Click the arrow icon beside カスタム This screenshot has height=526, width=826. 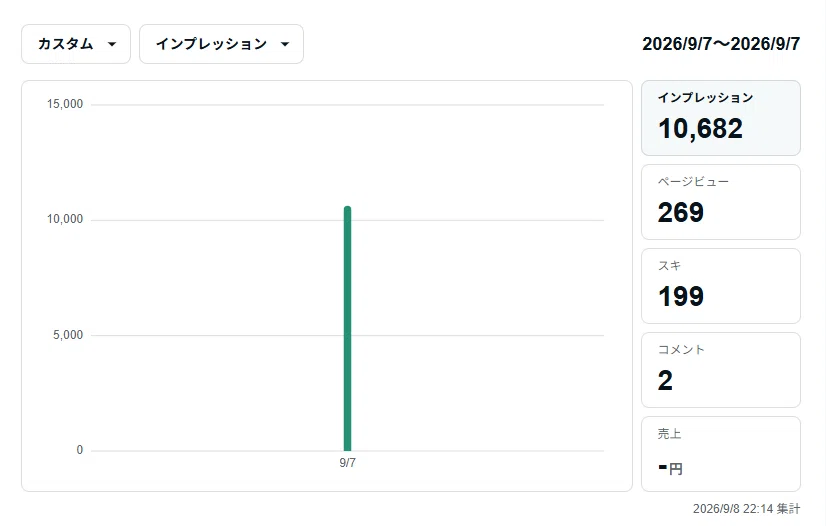point(112,44)
